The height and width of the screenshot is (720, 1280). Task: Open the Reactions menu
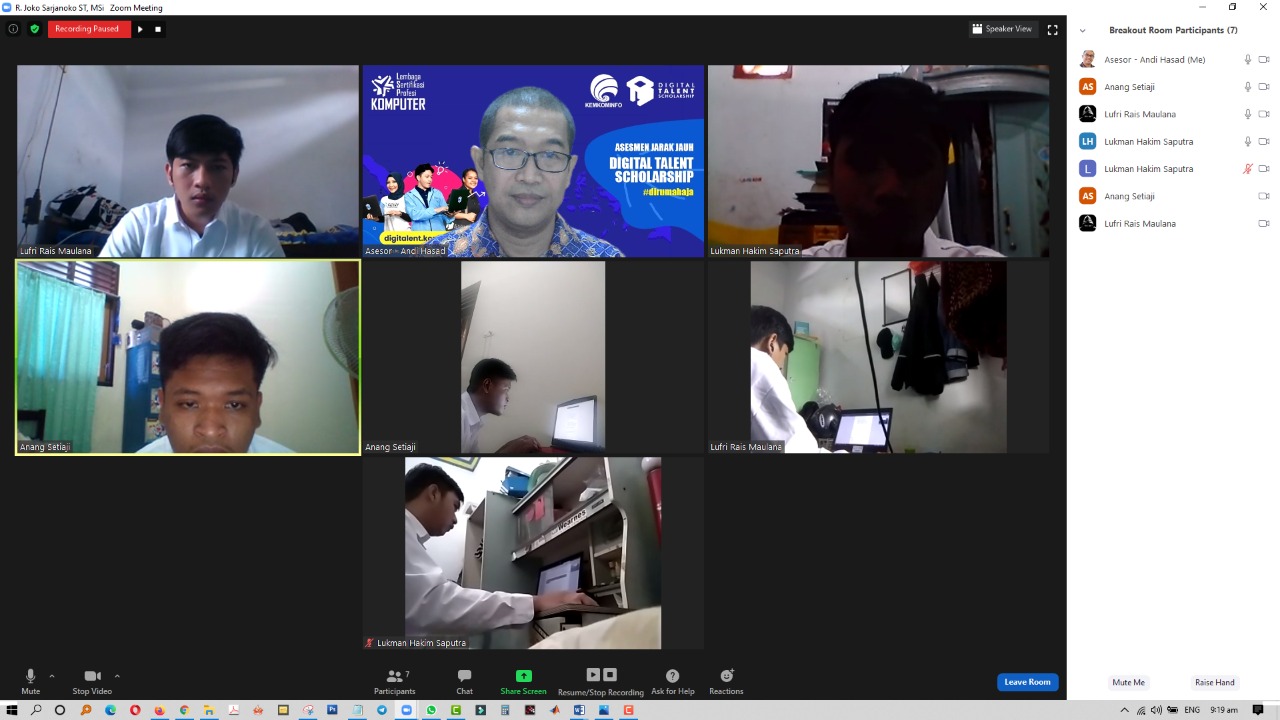[726, 681]
